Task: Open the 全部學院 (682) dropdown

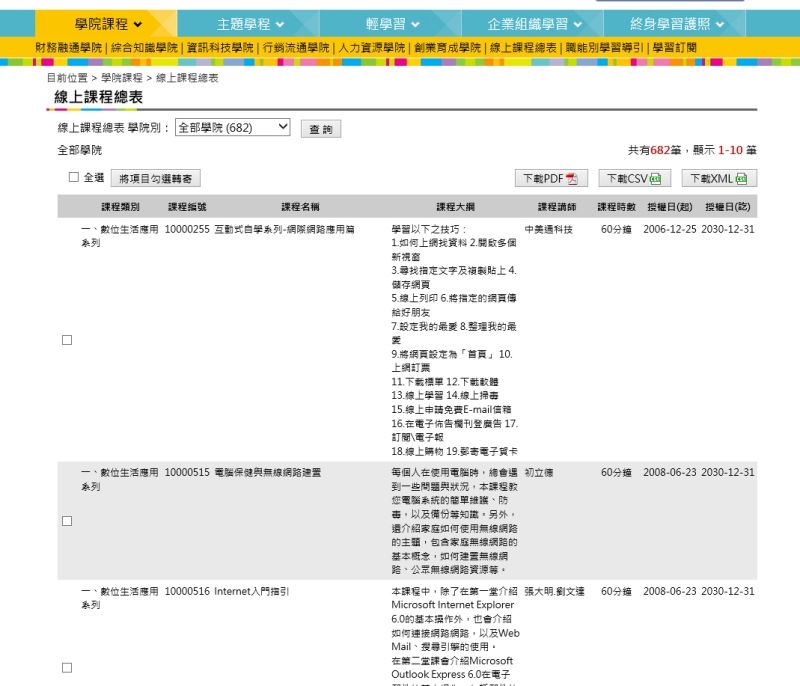Action: click(x=233, y=128)
